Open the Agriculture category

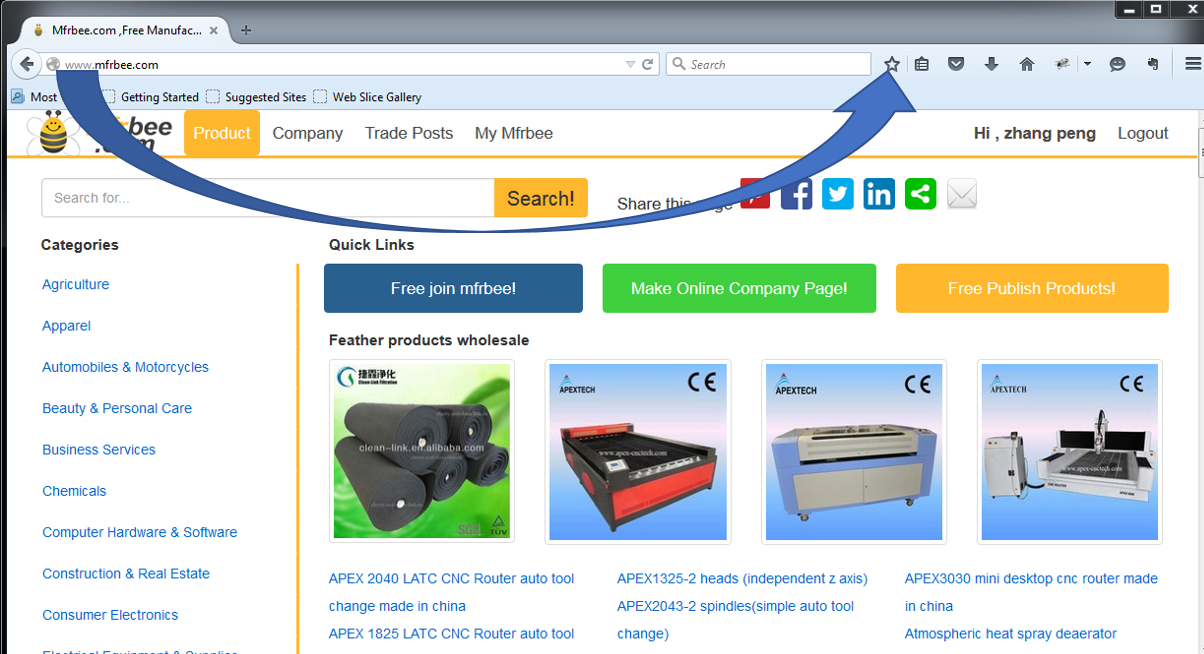(x=76, y=284)
